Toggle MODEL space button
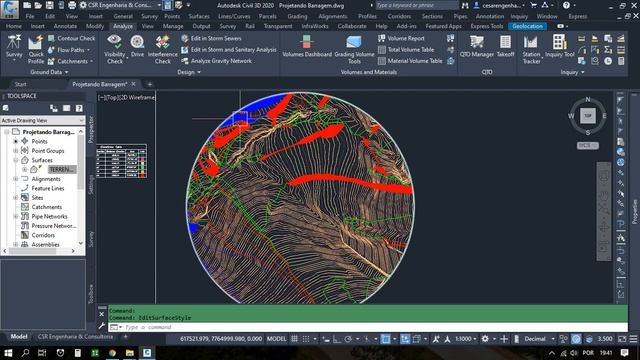The height and width of the screenshot is (360, 640). (x=276, y=339)
